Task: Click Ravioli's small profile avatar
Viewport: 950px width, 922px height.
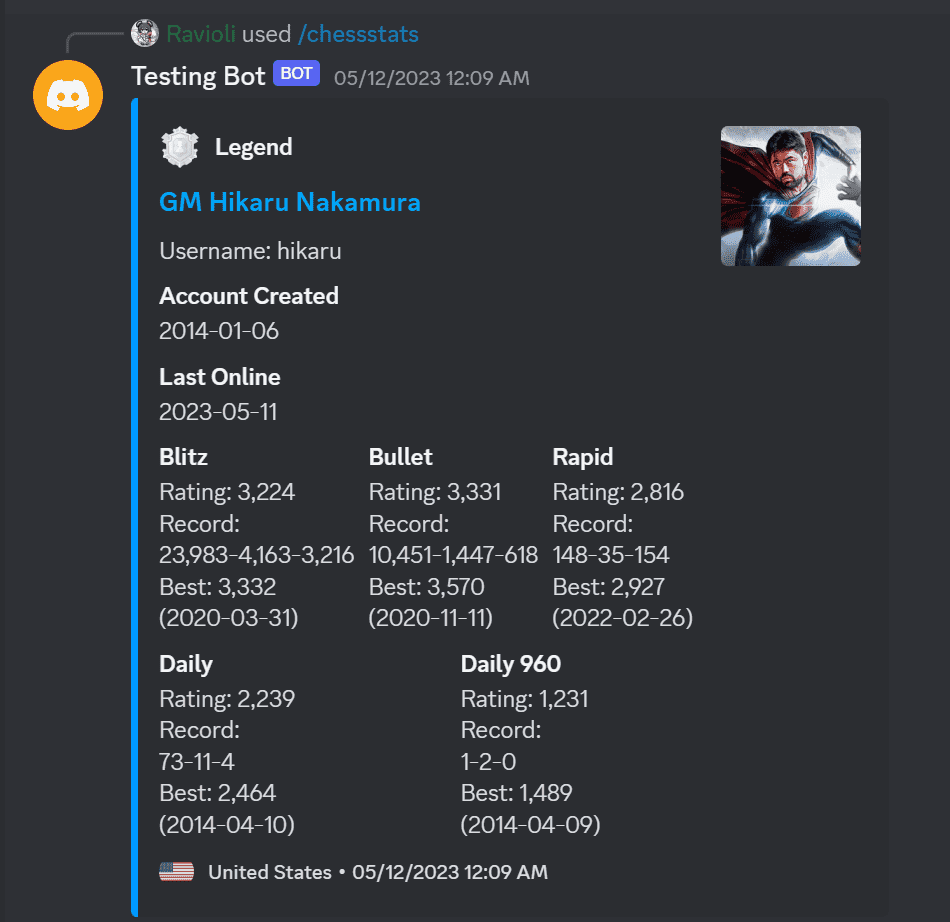Action: point(145,33)
